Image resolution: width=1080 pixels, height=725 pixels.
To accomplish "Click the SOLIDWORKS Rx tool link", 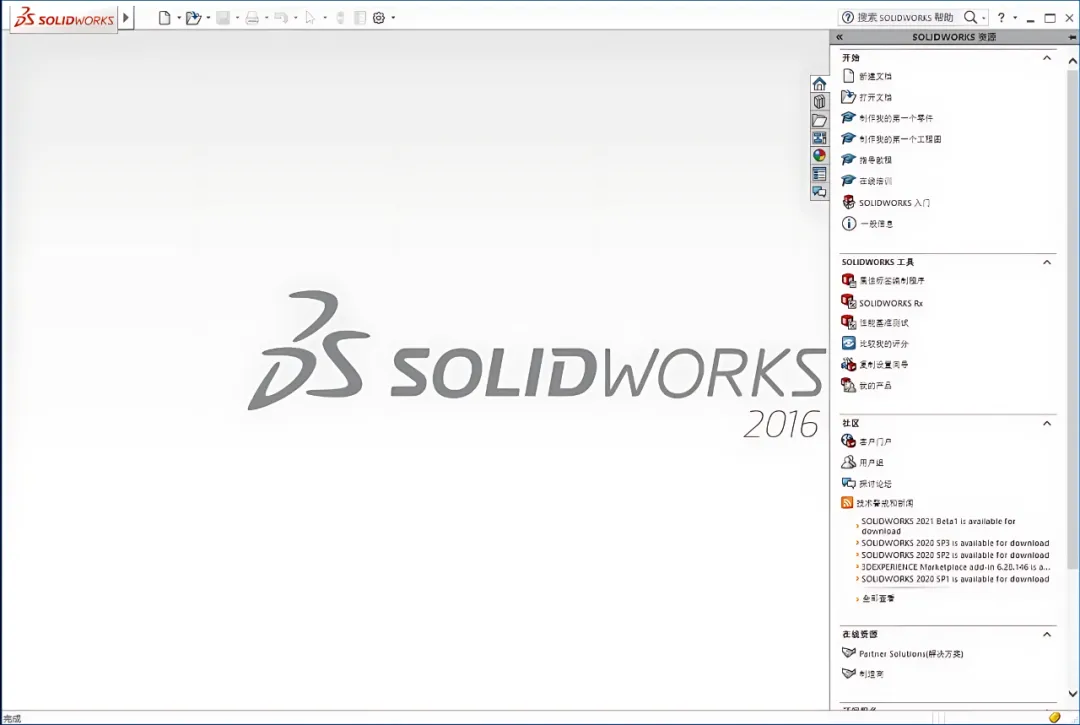I will pyautogui.click(x=891, y=303).
